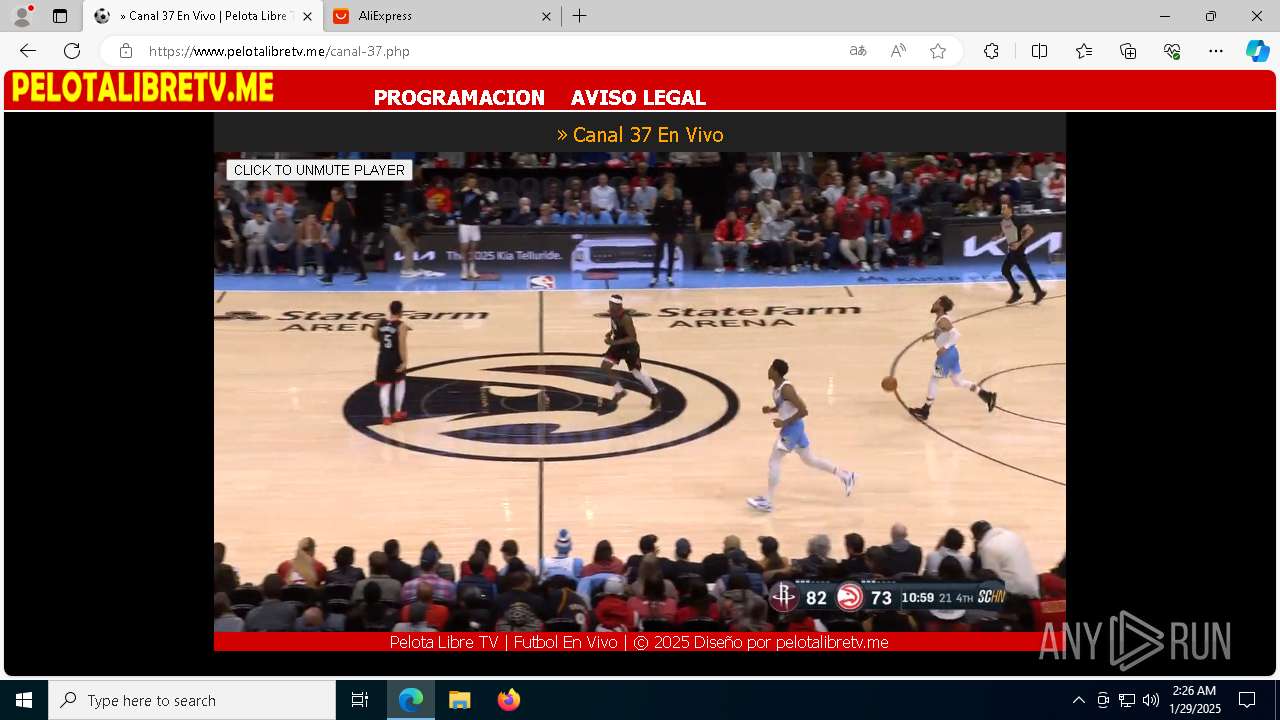Viewport: 1280px width, 720px height.
Task: Click the live basketball video player
Action: tap(640, 392)
